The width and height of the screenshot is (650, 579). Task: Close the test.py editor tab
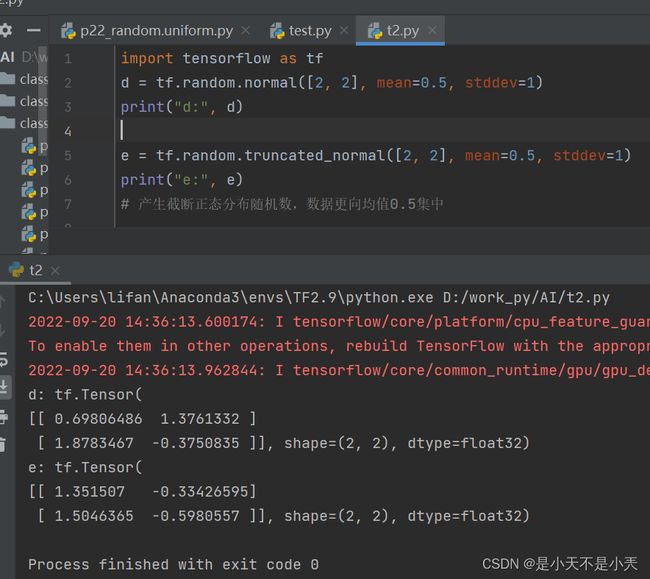[x=344, y=30]
